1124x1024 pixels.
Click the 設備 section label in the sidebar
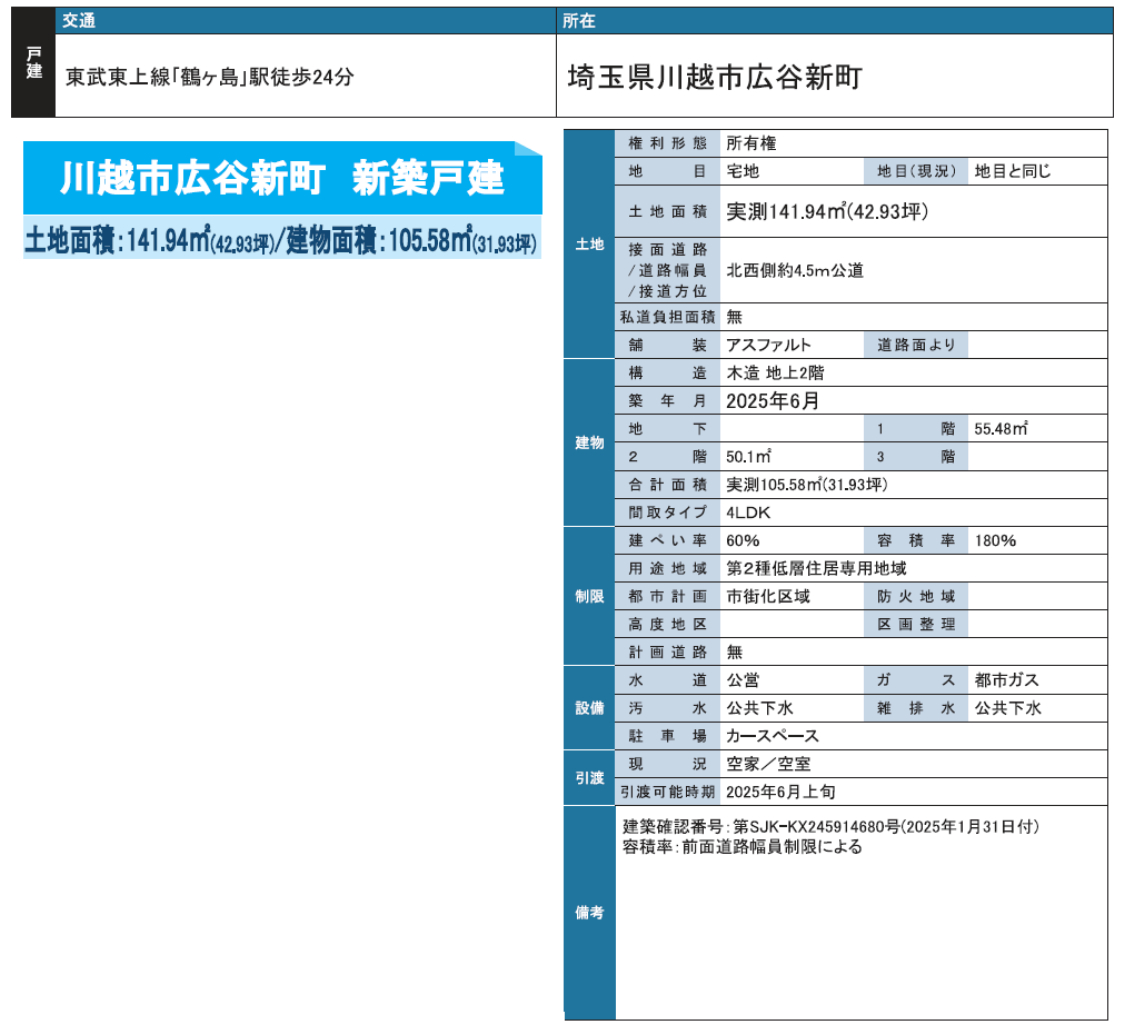tap(589, 708)
